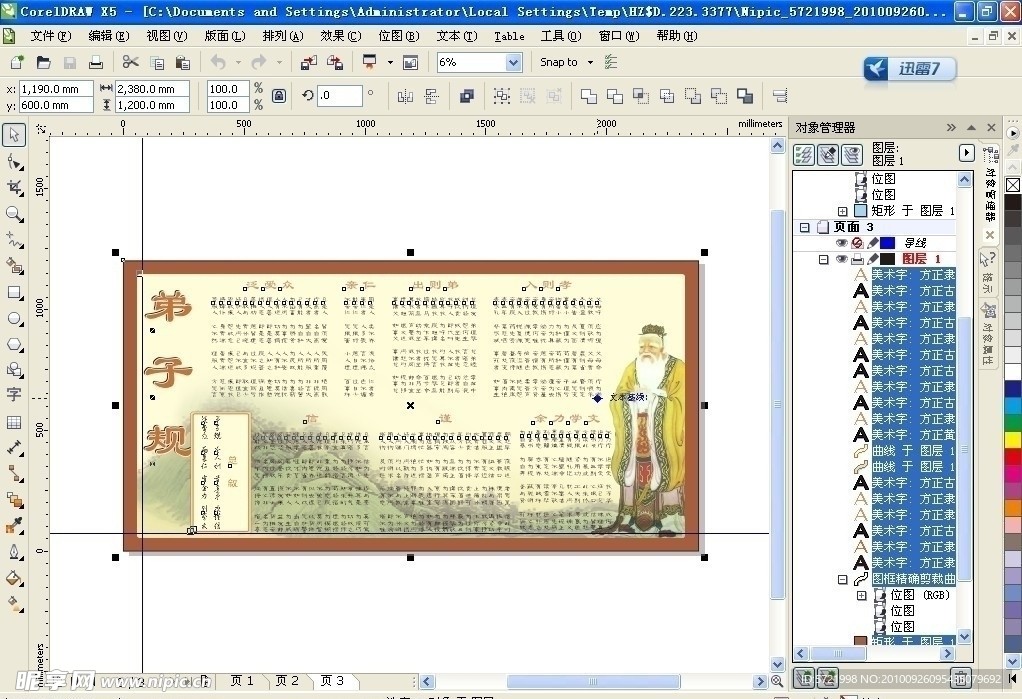The image size is (1022, 699).
Task: Open the Snap to dropdown
Action: (590, 62)
